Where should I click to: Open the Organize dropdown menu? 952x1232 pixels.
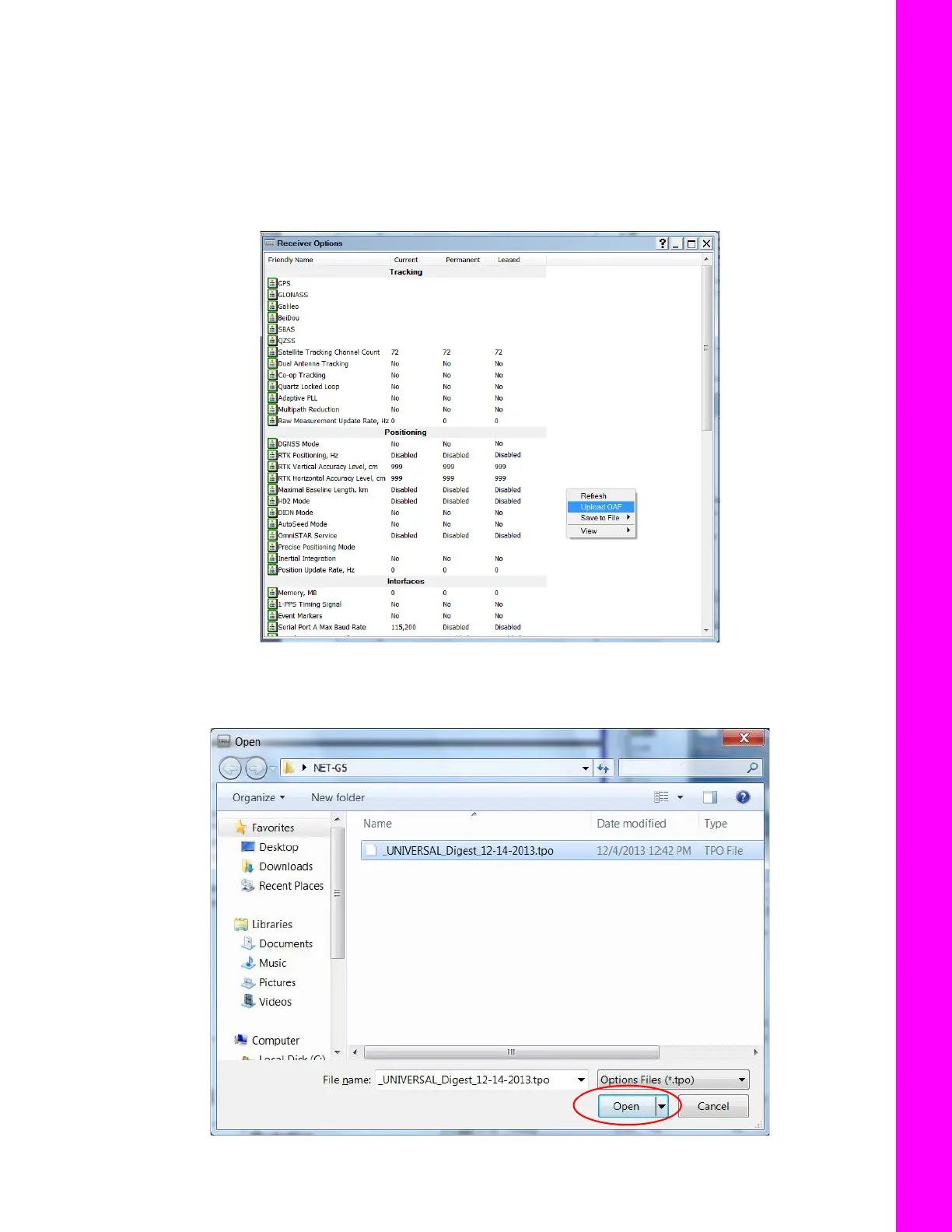258,797
